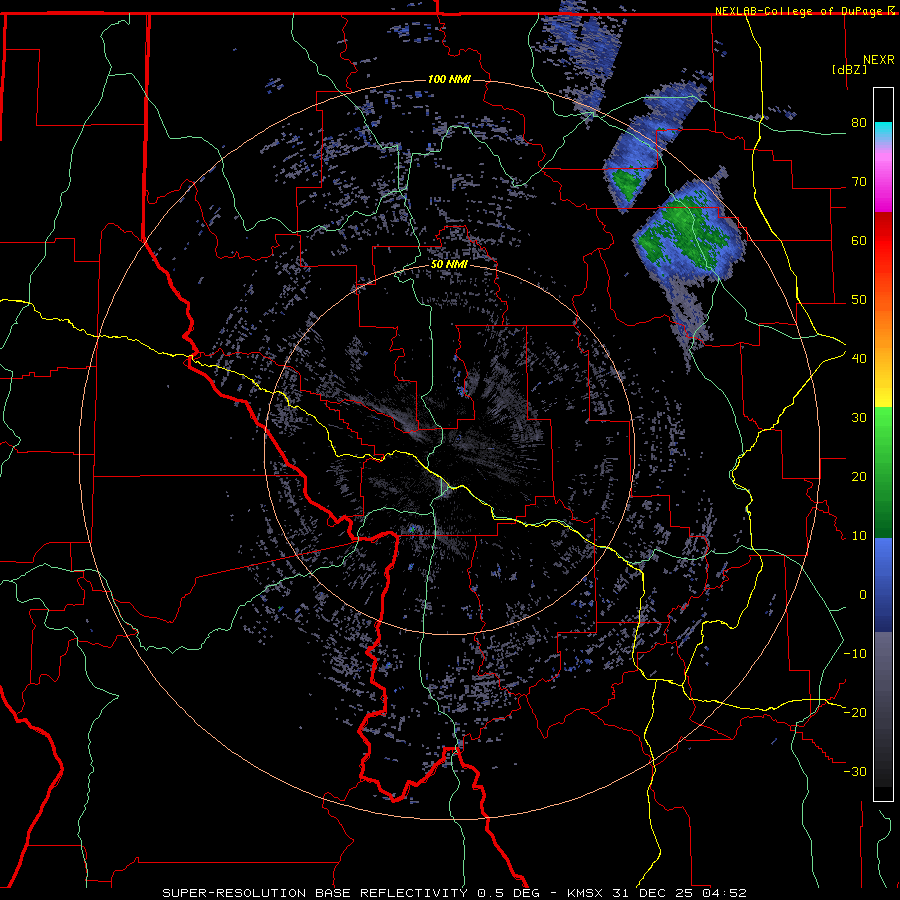Click the "-30" value on the dBZ scale

point(855,771)
